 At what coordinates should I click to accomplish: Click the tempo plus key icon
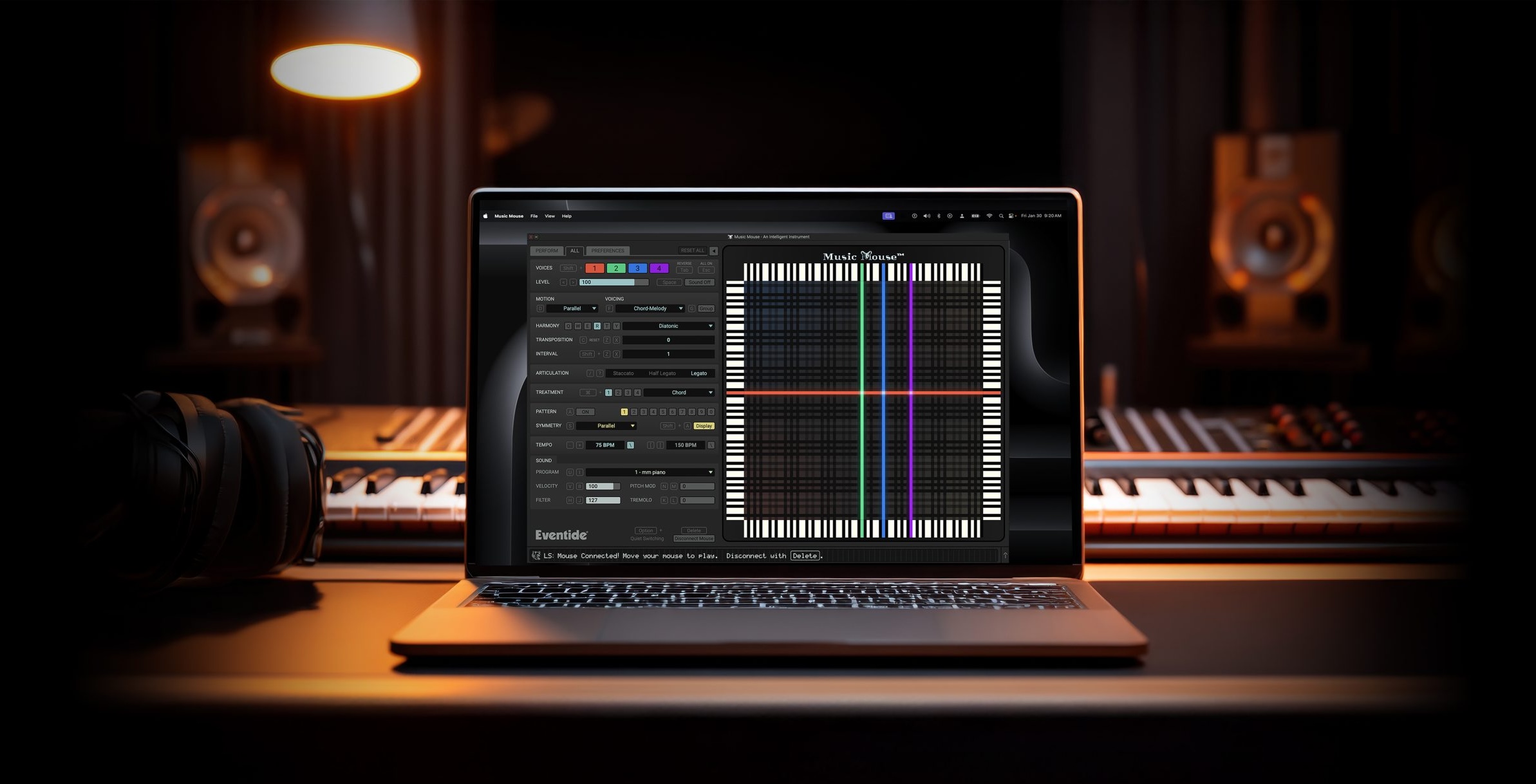[x=579, y=445]
